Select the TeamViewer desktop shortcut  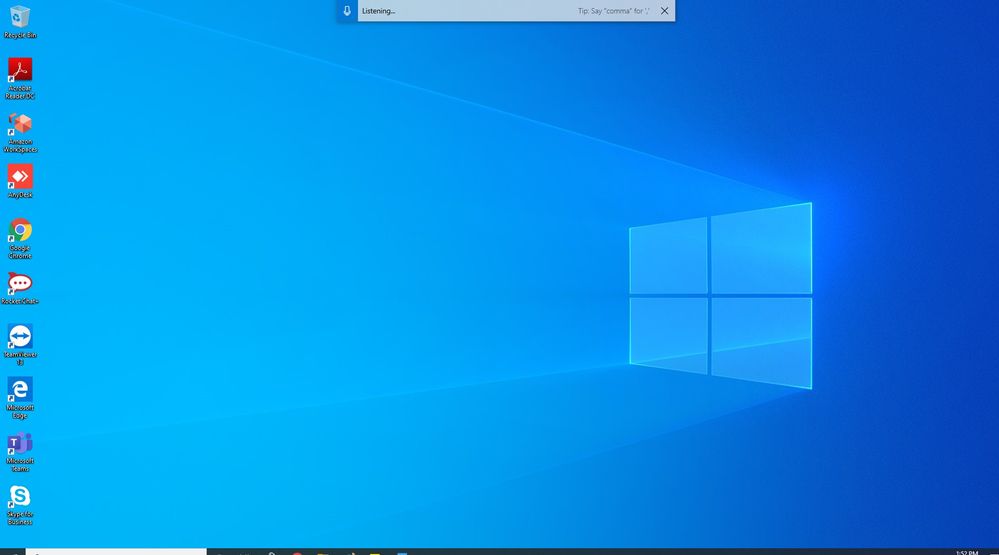coord(20,345)
